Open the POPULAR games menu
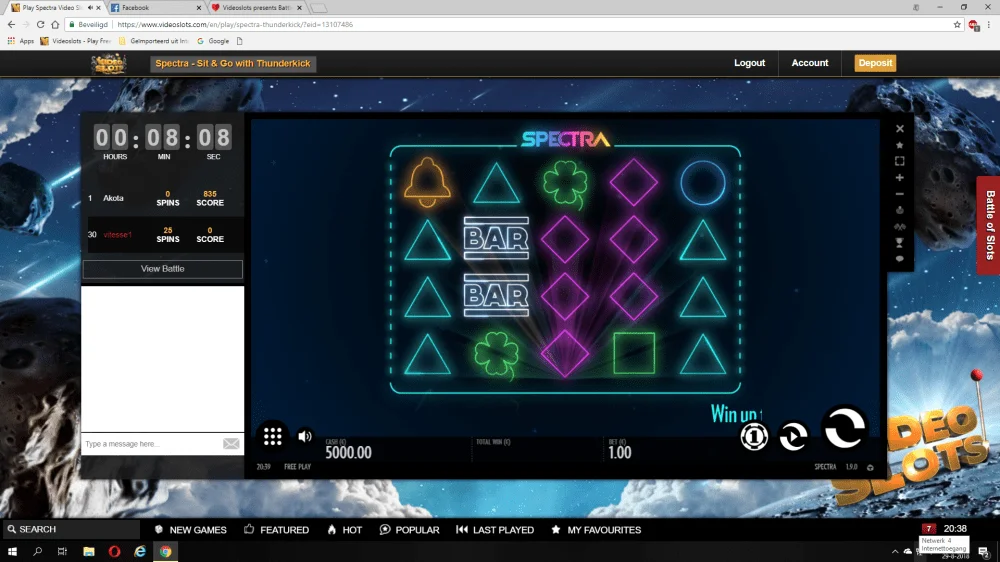The image size is (1000, 562). pos(409,530)
